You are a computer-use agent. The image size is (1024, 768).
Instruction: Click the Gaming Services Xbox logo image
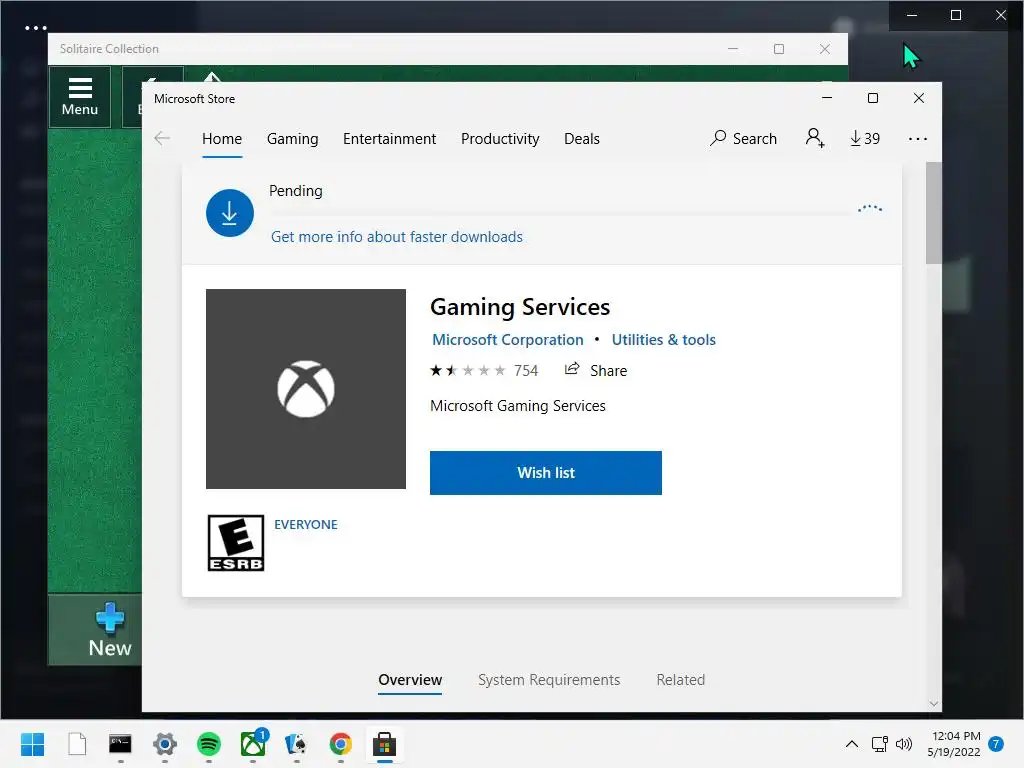(306, 389)
